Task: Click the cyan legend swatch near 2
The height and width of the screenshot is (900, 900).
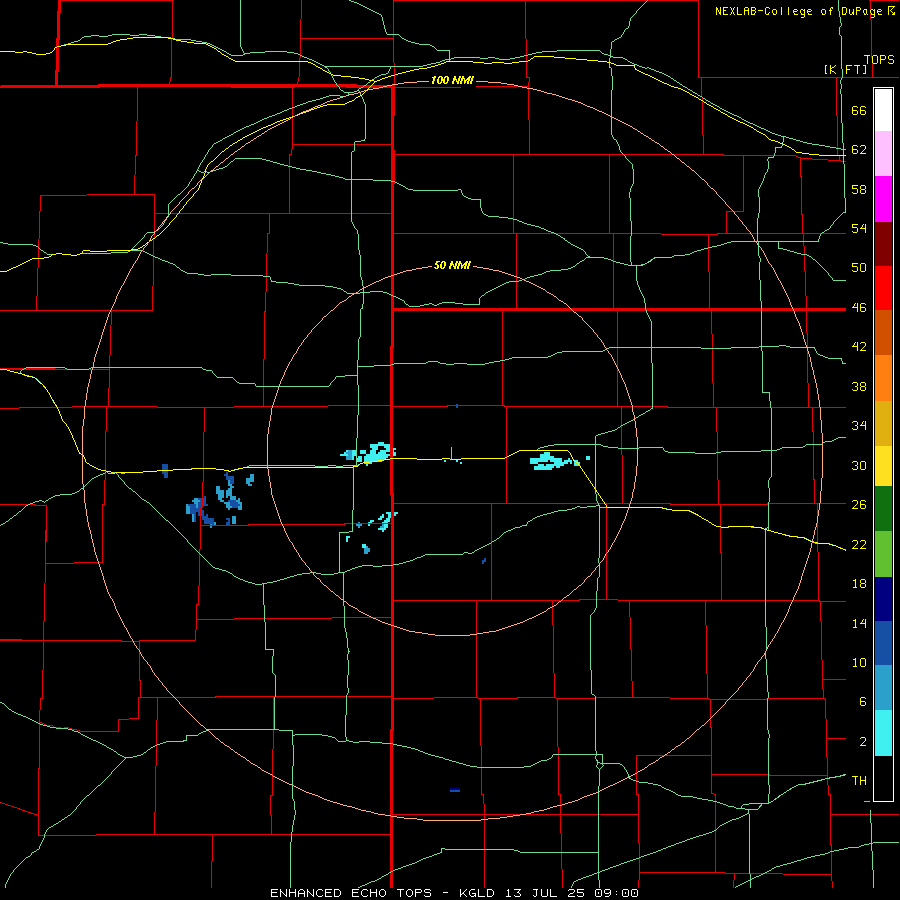Action: pos(883,733)
